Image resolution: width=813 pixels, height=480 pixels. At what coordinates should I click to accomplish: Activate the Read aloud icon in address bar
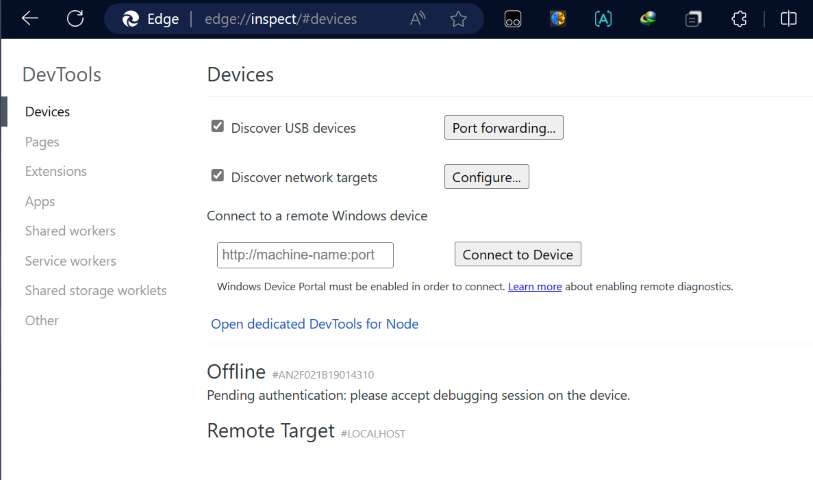(417, 19)
